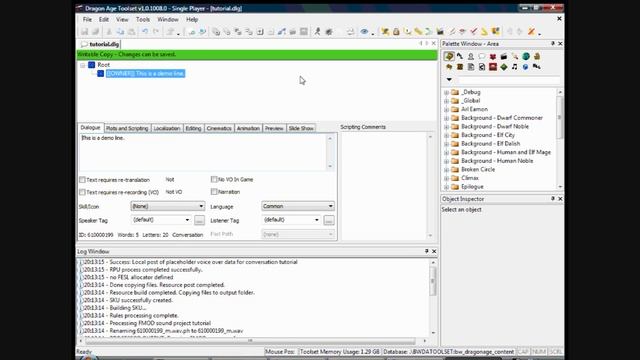Select the highlighted Area icon in palette
This screenshot has width=640, height=360.
(449, 56)
